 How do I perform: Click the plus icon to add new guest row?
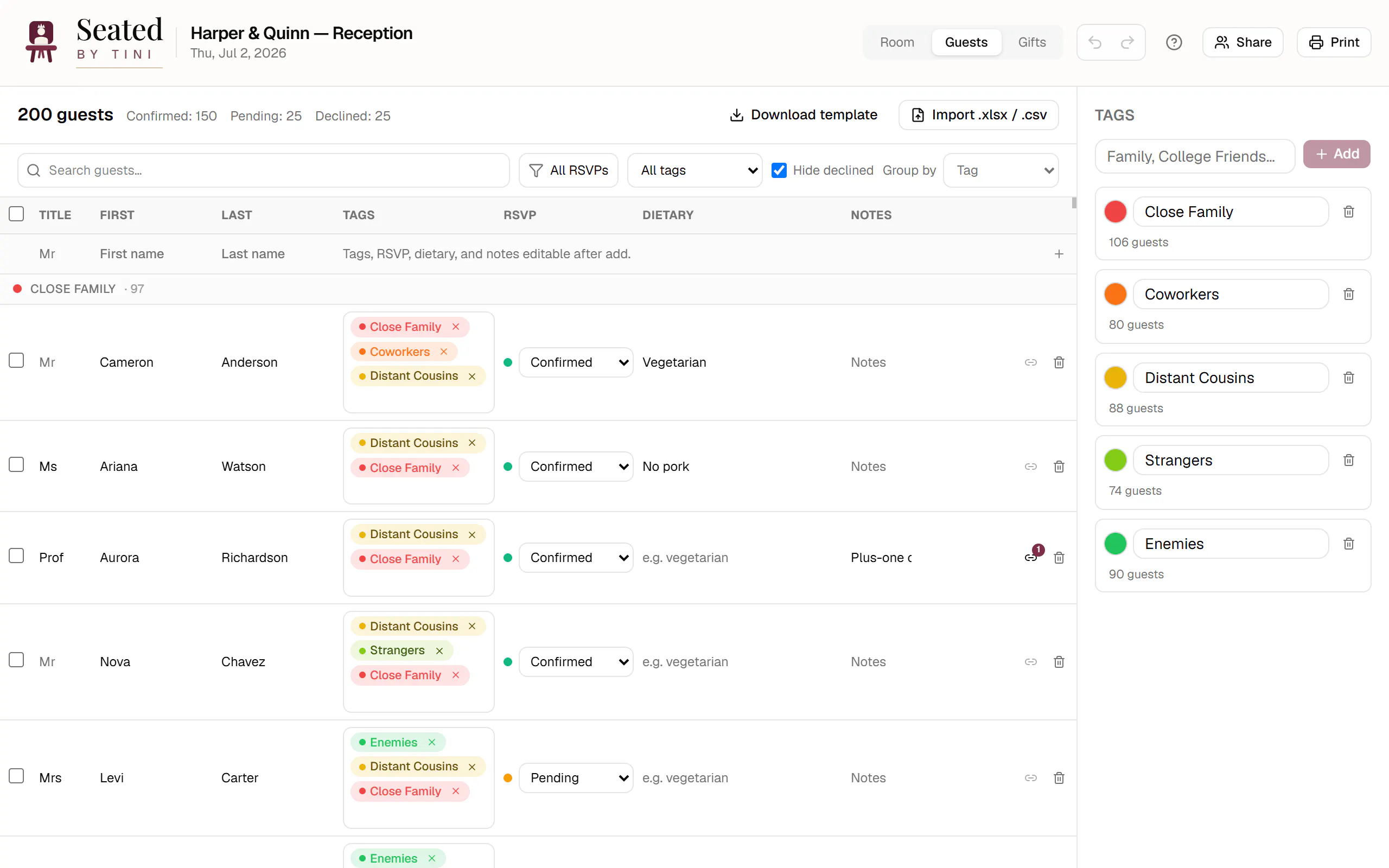[x=1059, y=254]
